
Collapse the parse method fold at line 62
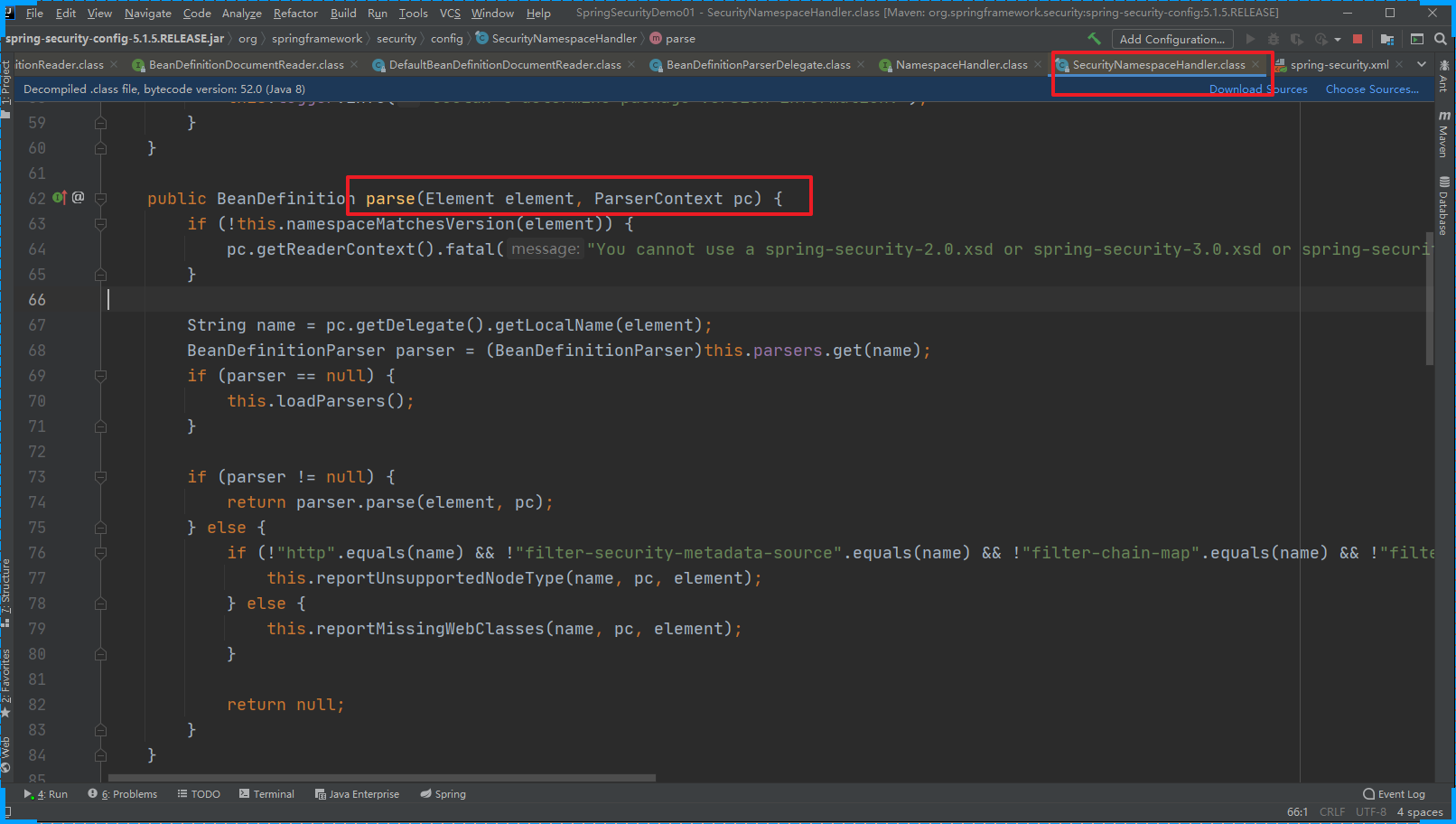(x=100, y=198)
